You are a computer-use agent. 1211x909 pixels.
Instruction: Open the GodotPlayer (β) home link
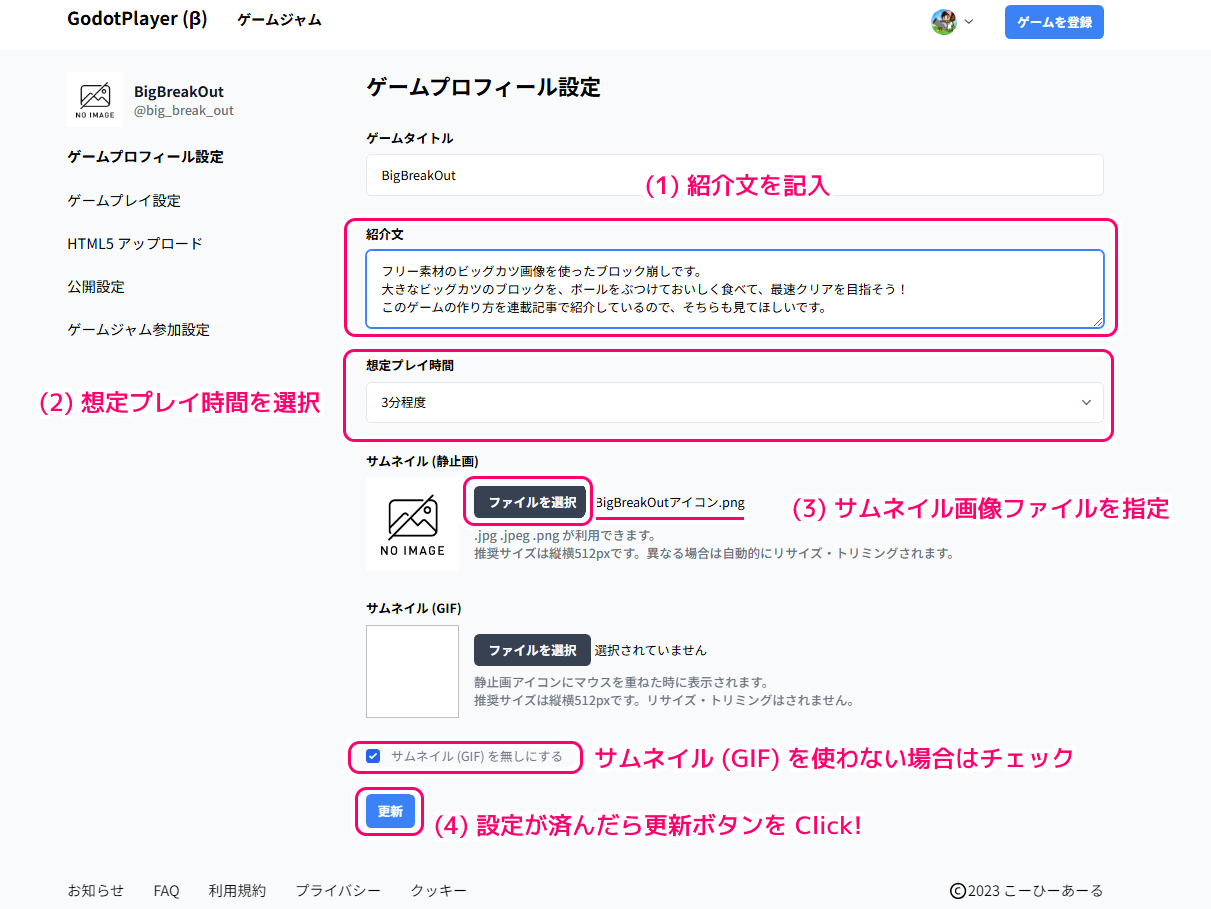coord(137,19)
